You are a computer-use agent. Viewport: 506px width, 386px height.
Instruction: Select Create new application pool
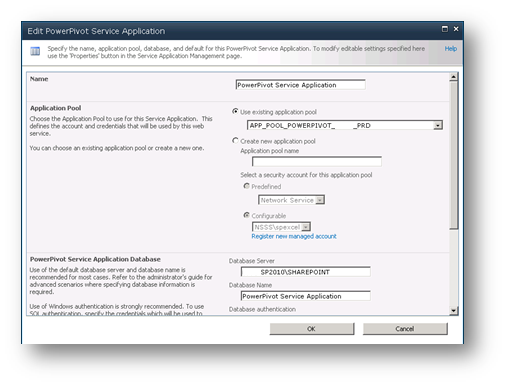(235, 141)
